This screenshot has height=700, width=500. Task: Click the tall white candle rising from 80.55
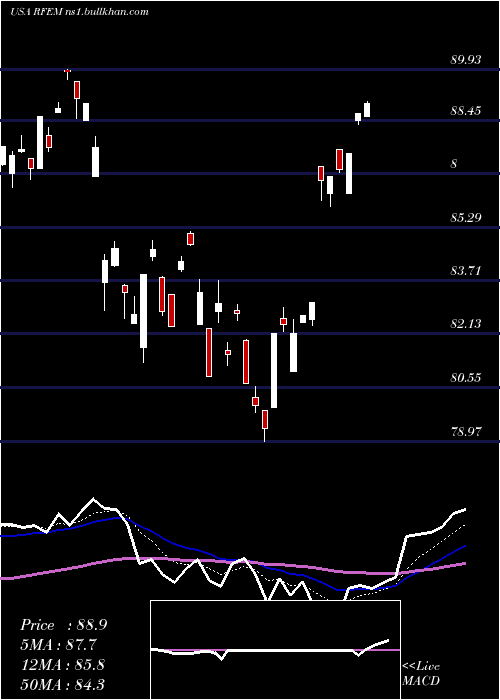(274, 370)
